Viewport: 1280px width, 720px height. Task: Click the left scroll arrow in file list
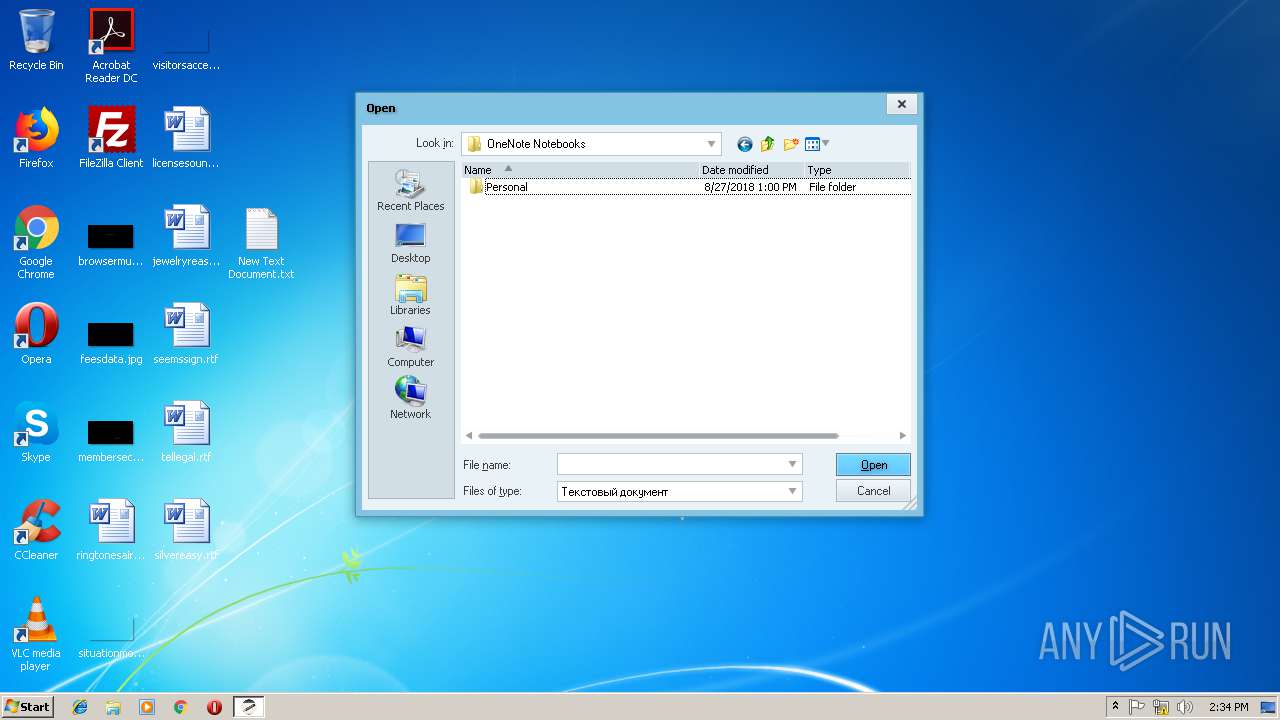point(468,436)
